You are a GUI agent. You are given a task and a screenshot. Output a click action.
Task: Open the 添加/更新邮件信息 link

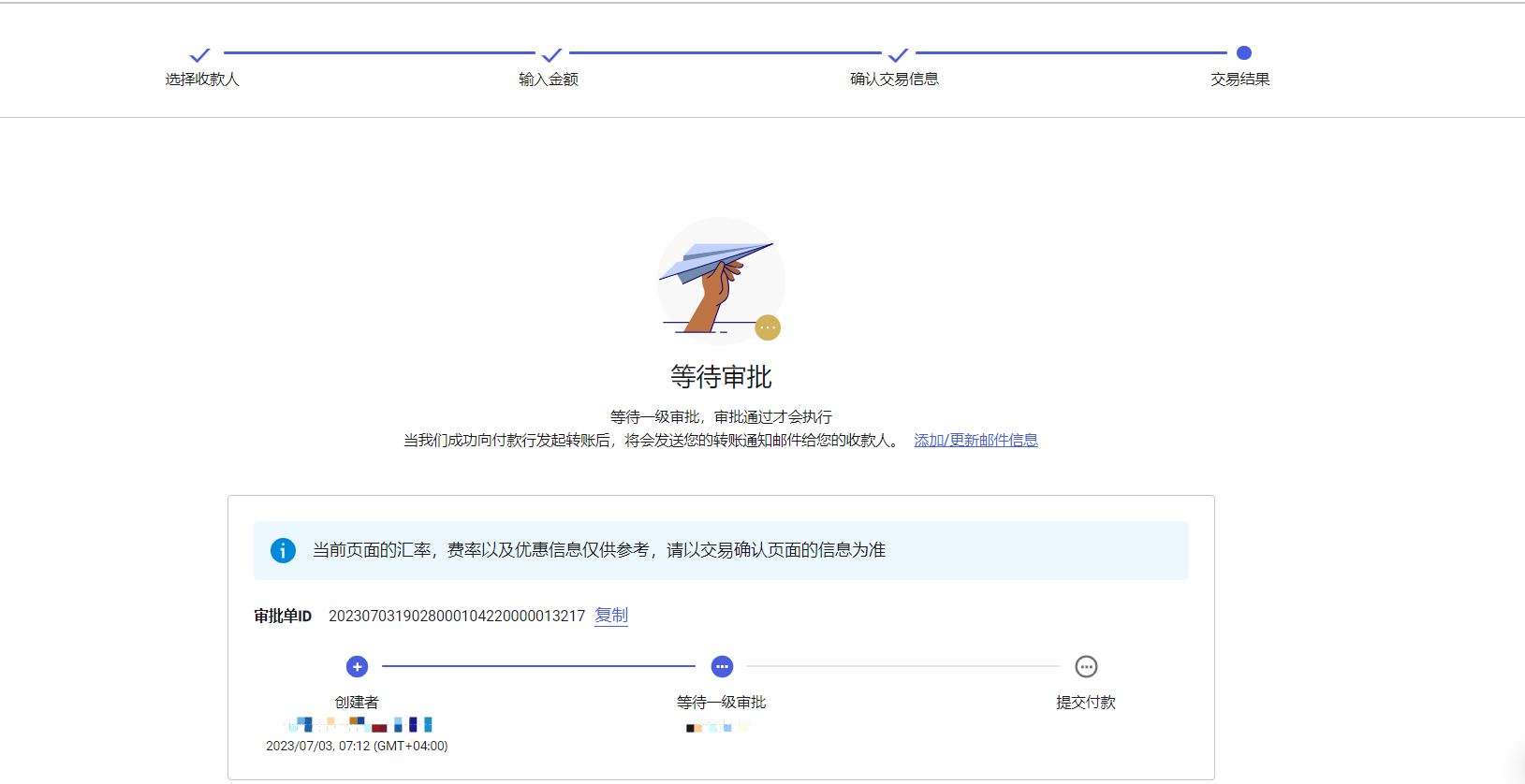pos(975,441)
